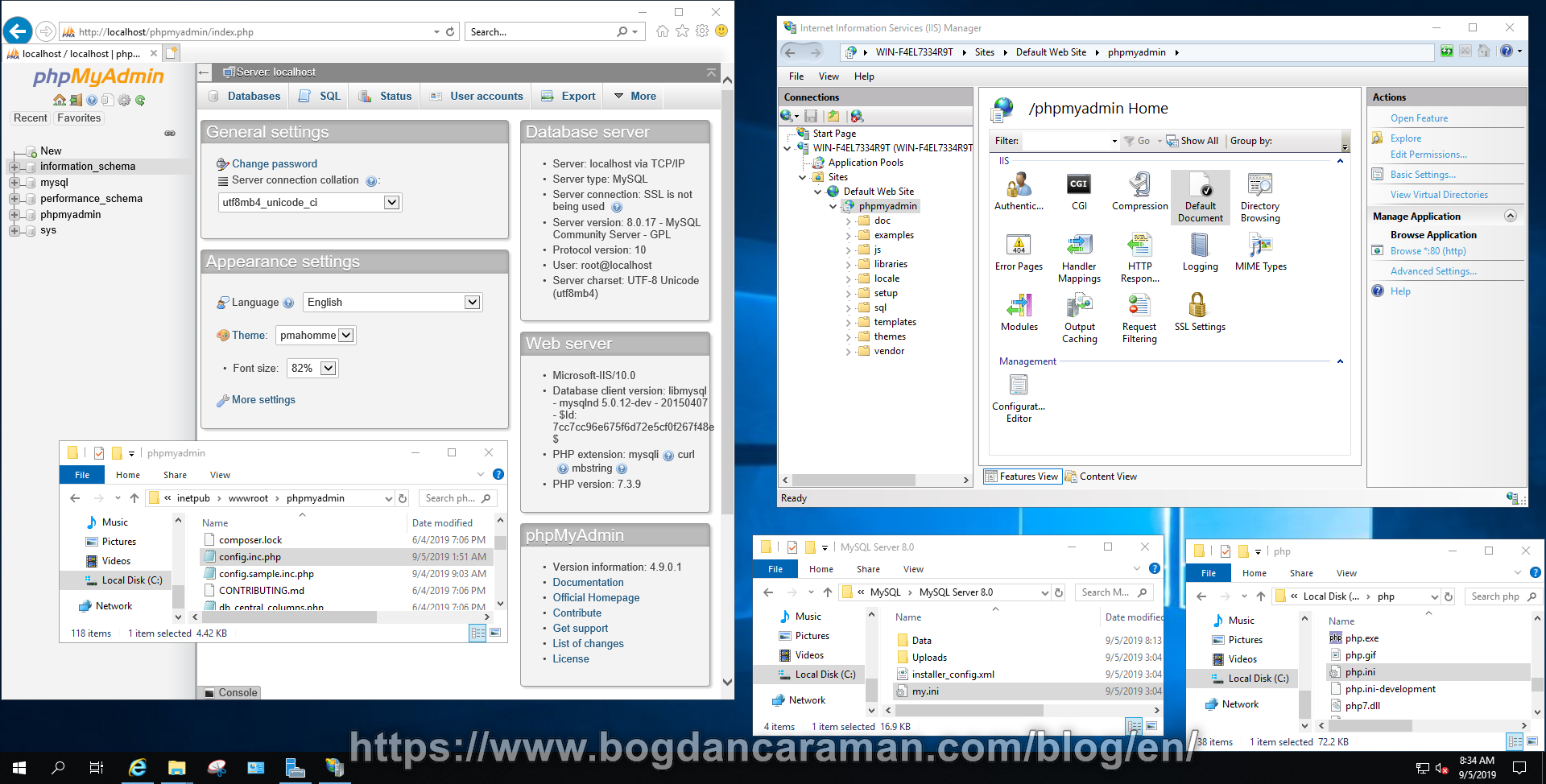Screen dimensions: 1546x784
Task: Open the Compression feature icon
Action: tap(1139, 192)
